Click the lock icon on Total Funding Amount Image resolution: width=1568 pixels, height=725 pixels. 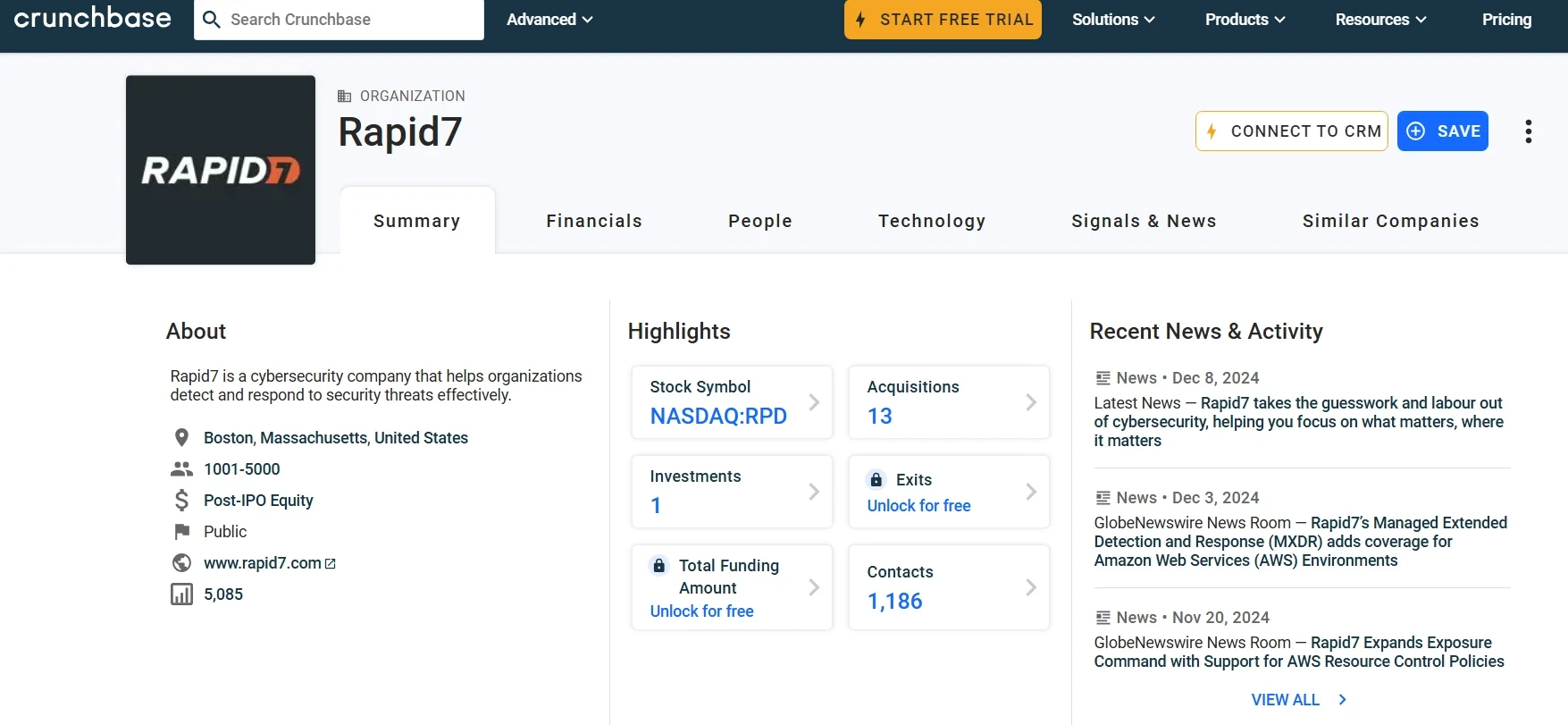click(x=659, y=566)
